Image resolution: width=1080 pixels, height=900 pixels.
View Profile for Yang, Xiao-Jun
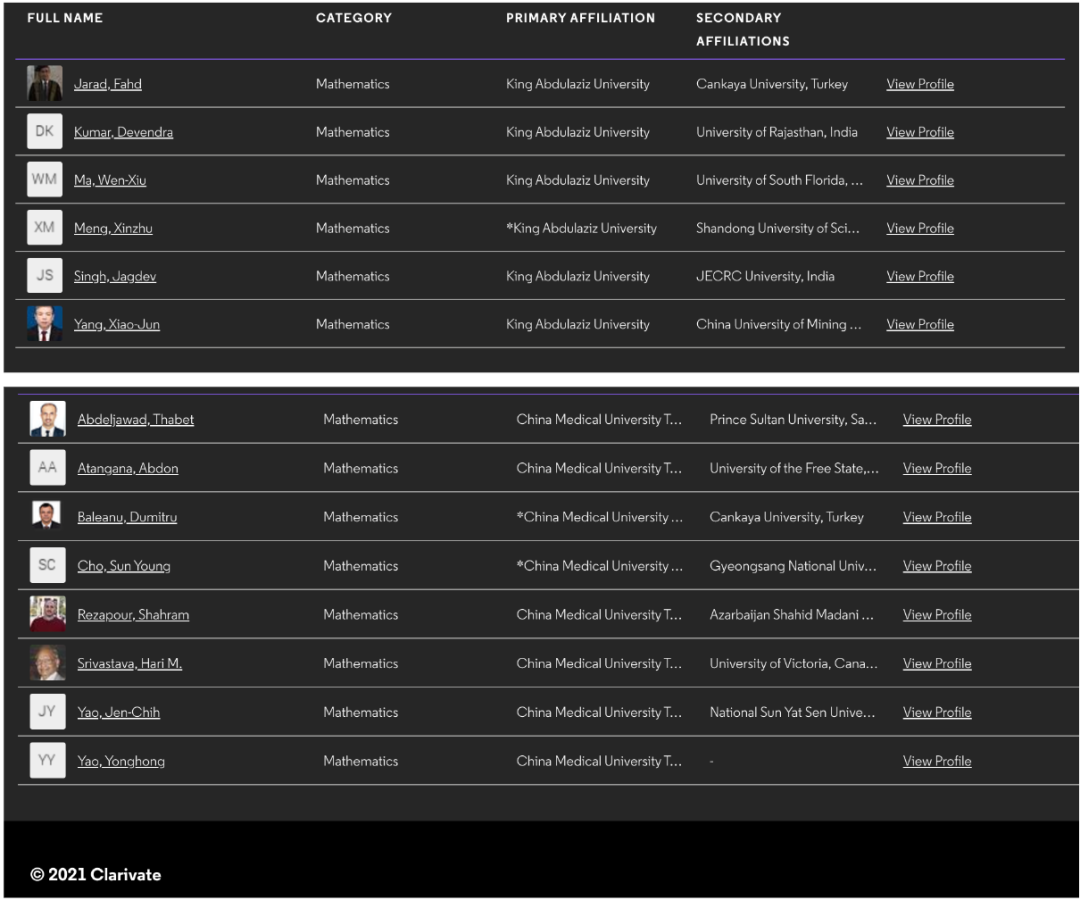pos(920,324)
